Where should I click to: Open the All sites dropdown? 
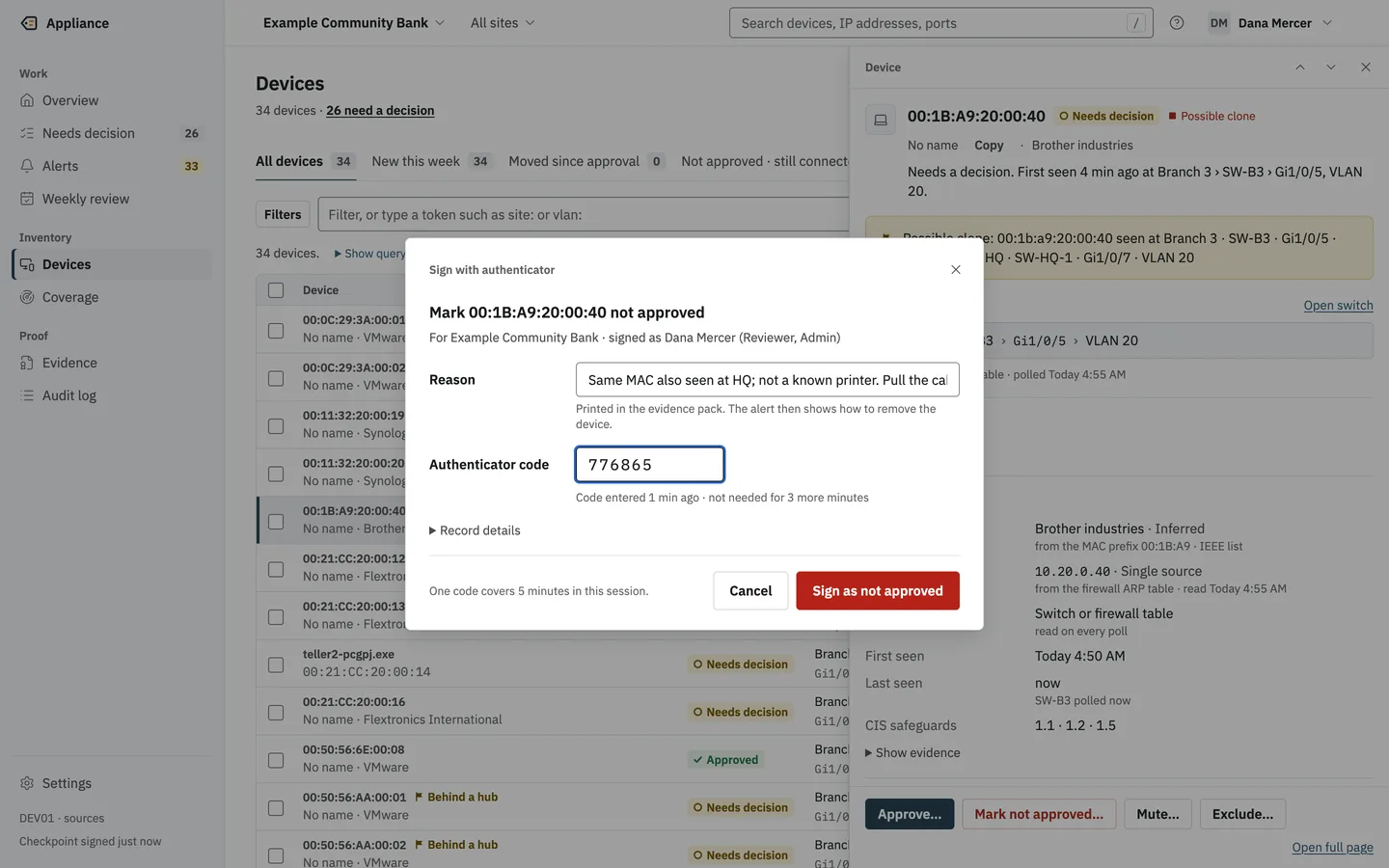[503, 23]
